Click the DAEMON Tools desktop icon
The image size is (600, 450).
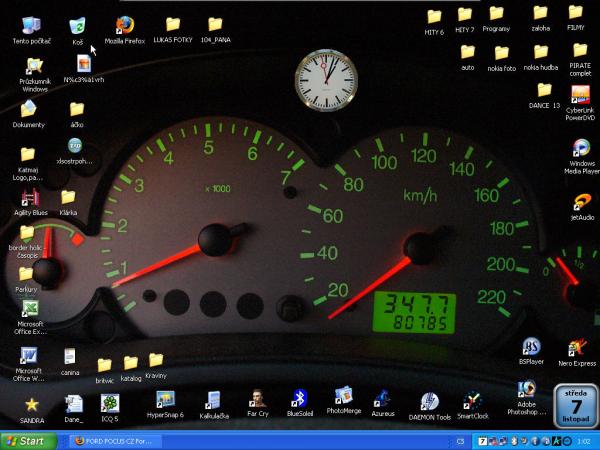(429, 402)
